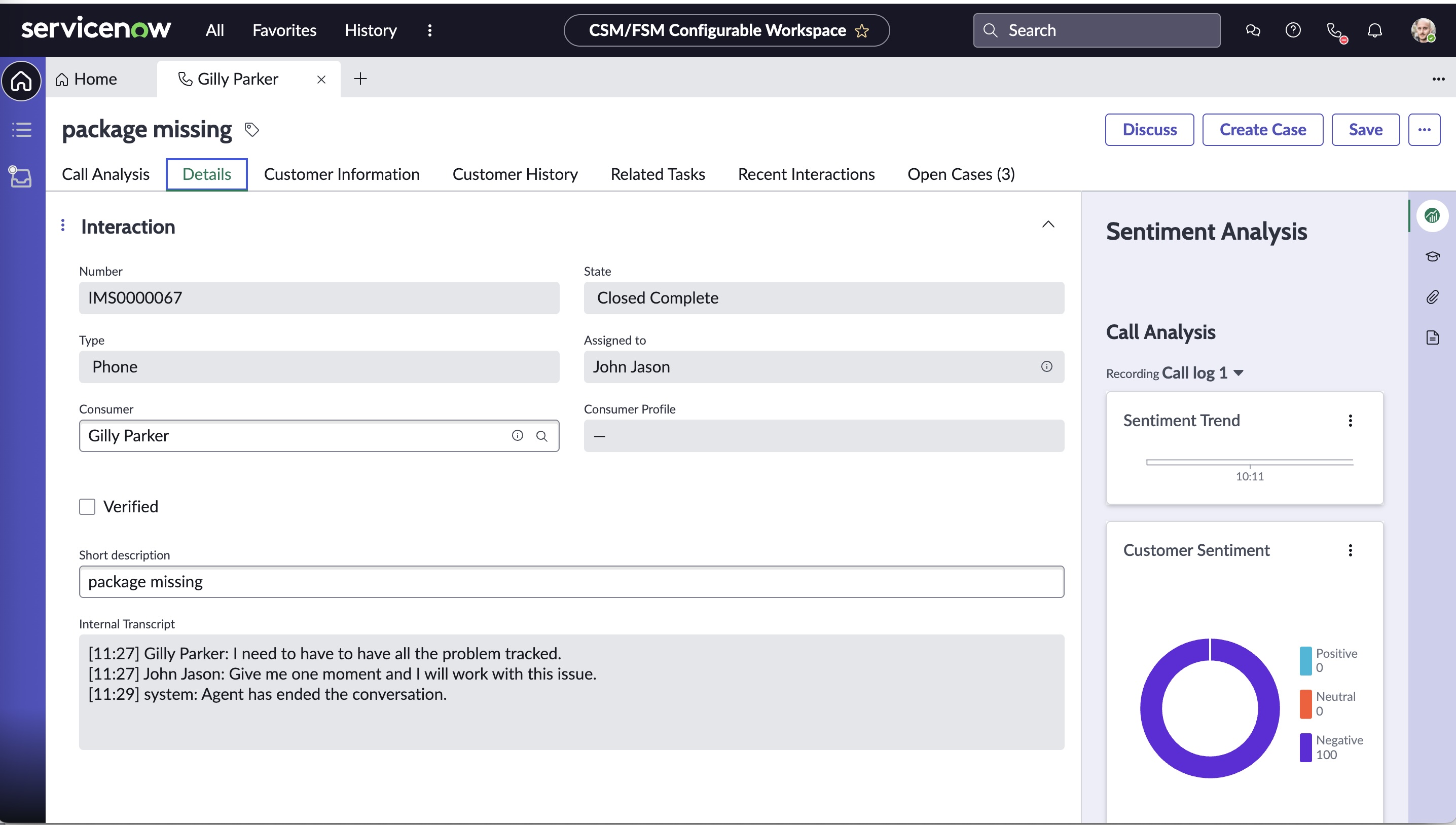Open the All menu
This screenshot has height=825, width=1456.
coord(215,30)
